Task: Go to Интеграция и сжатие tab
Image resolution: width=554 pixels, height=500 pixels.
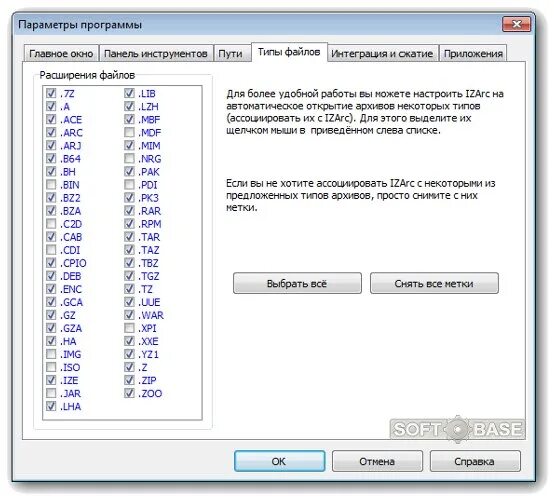Action: tap(382, 53)
